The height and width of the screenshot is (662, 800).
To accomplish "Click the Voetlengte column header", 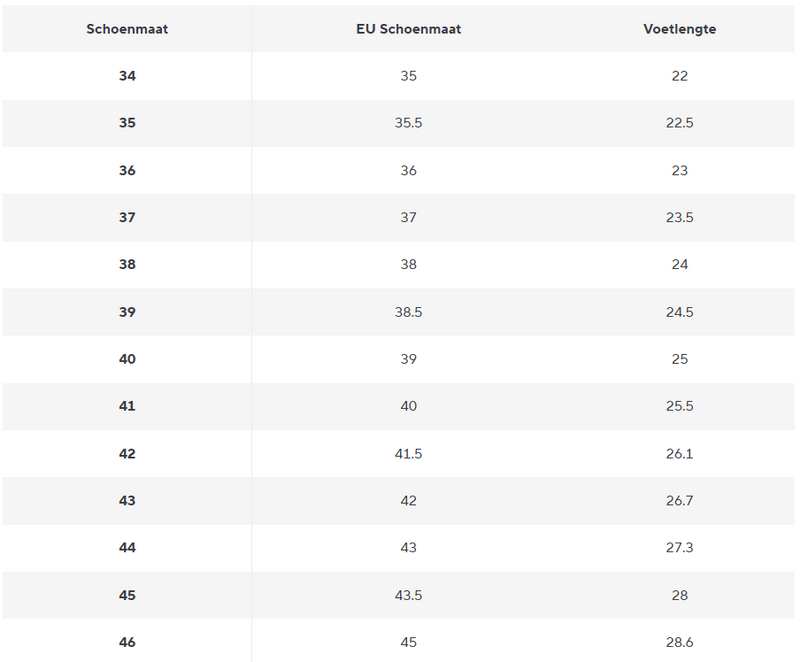I will click(680, 28).
